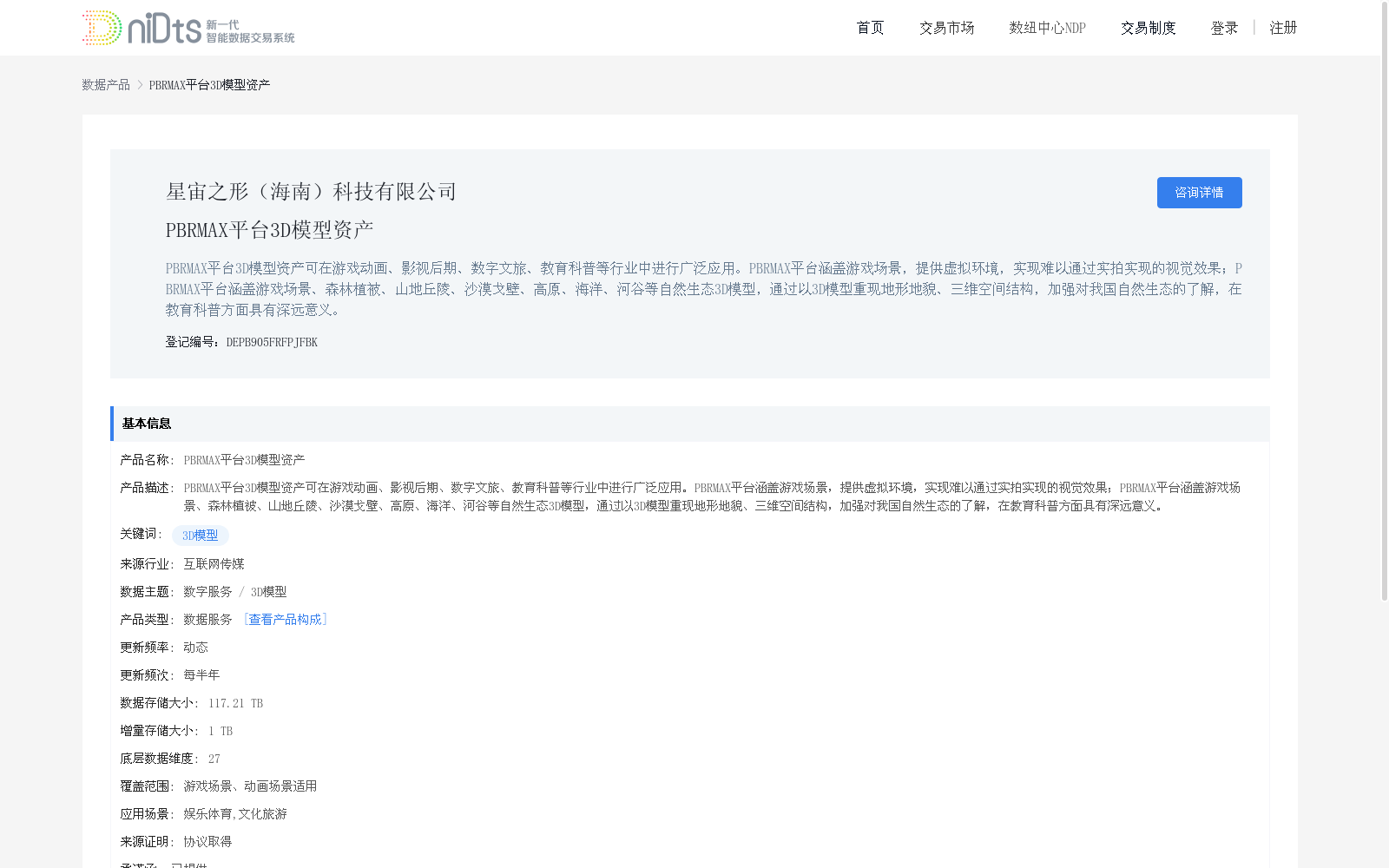Open 数纽中心NDP page
This screenshot has width=1389, height=868.
point(1047,28)
